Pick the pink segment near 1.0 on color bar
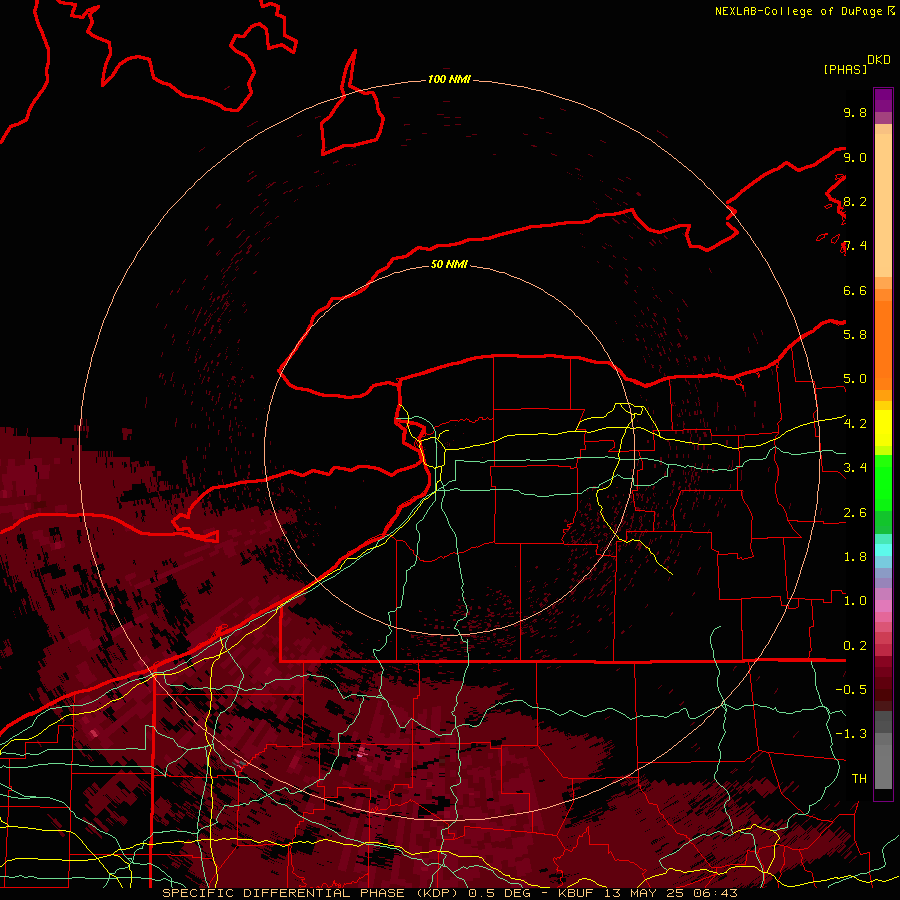The height and width of the screenshot is (900, 900). pos(883,606)
